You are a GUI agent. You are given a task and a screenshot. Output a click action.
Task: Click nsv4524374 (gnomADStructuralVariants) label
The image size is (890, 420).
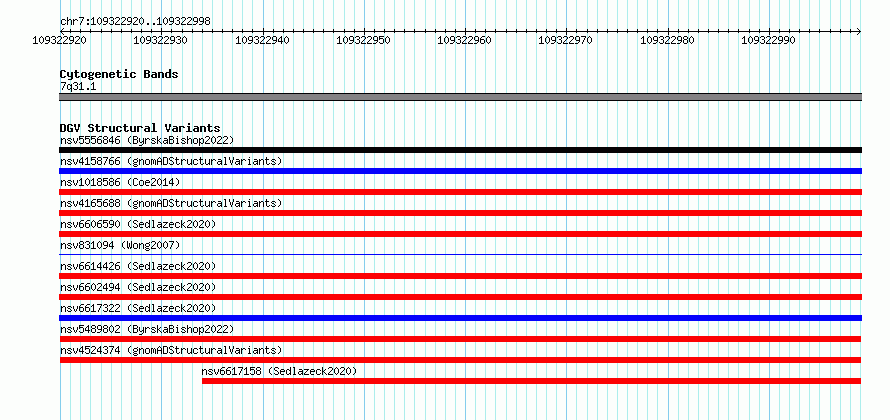171,350
